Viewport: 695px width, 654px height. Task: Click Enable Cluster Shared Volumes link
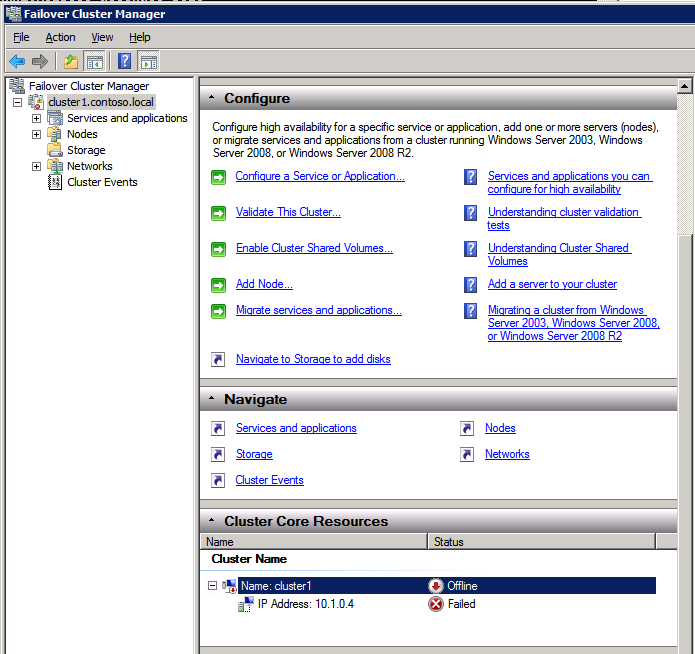click(x=314, y=248)
